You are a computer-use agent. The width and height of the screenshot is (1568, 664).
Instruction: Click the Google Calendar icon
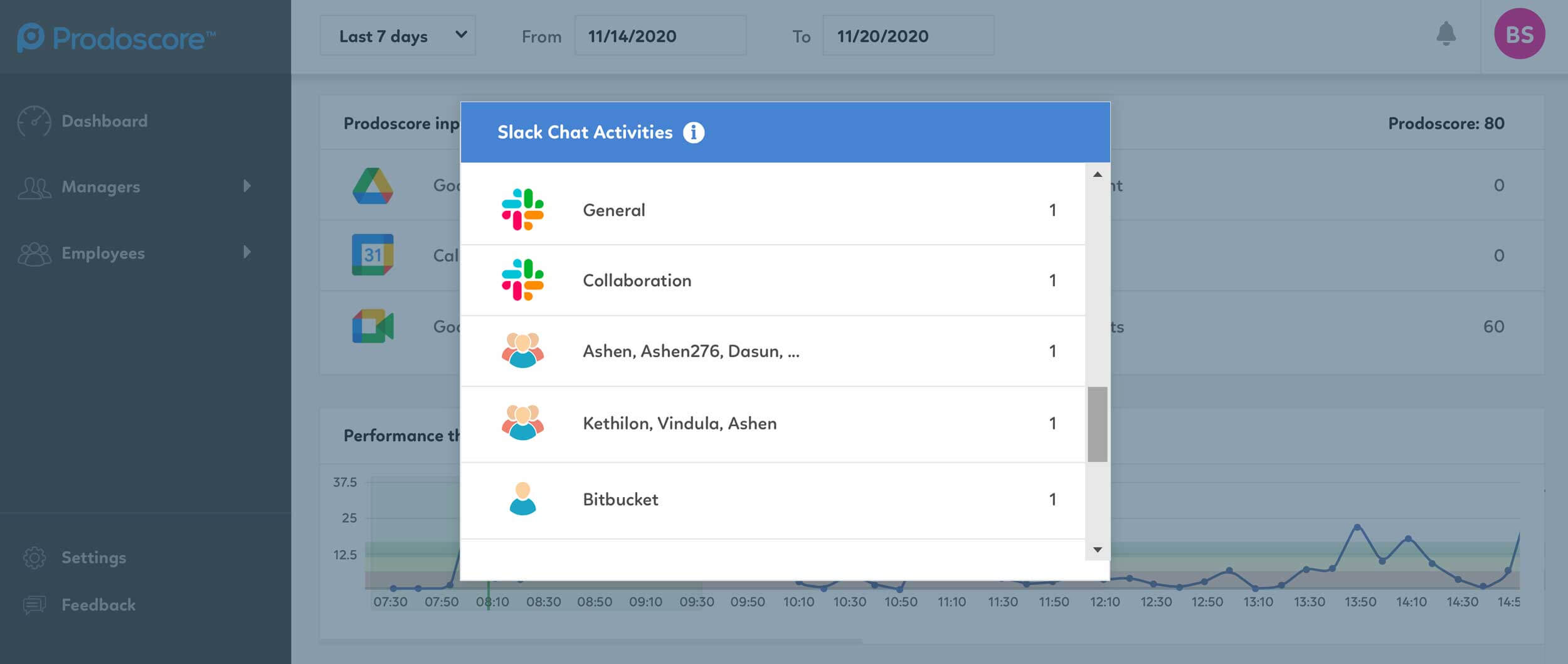point(373,255)
